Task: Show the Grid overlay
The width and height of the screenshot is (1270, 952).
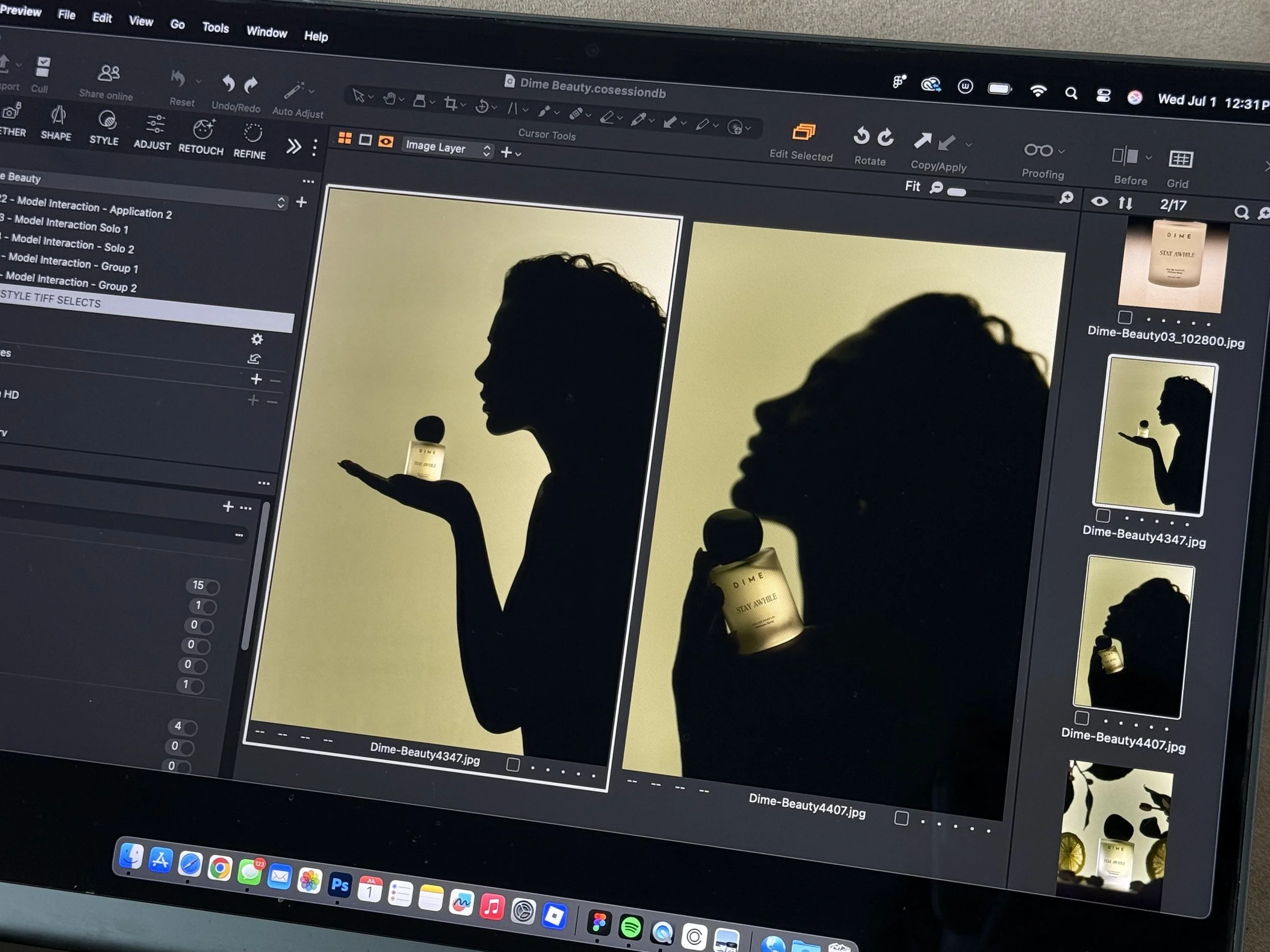Action: 1181,159
